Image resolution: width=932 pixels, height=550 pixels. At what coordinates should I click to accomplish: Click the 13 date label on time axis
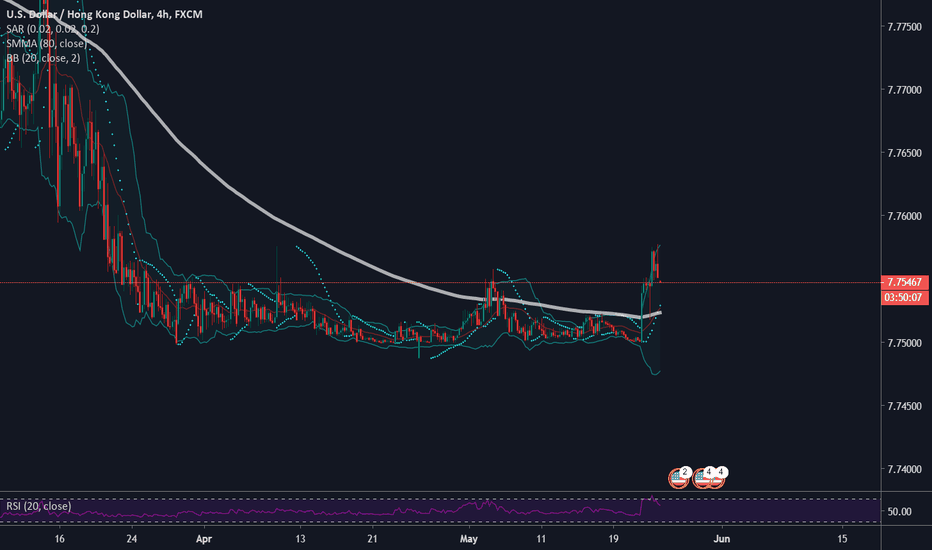(x=300, y=539)
